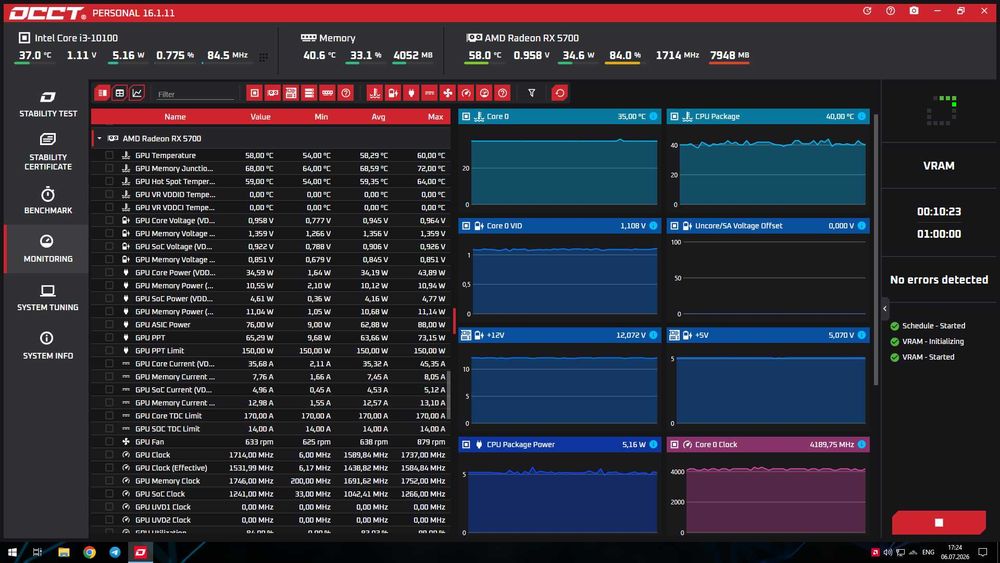Toggle the power plug sensor filter
1000x563 pixels.
pos(411,93)
